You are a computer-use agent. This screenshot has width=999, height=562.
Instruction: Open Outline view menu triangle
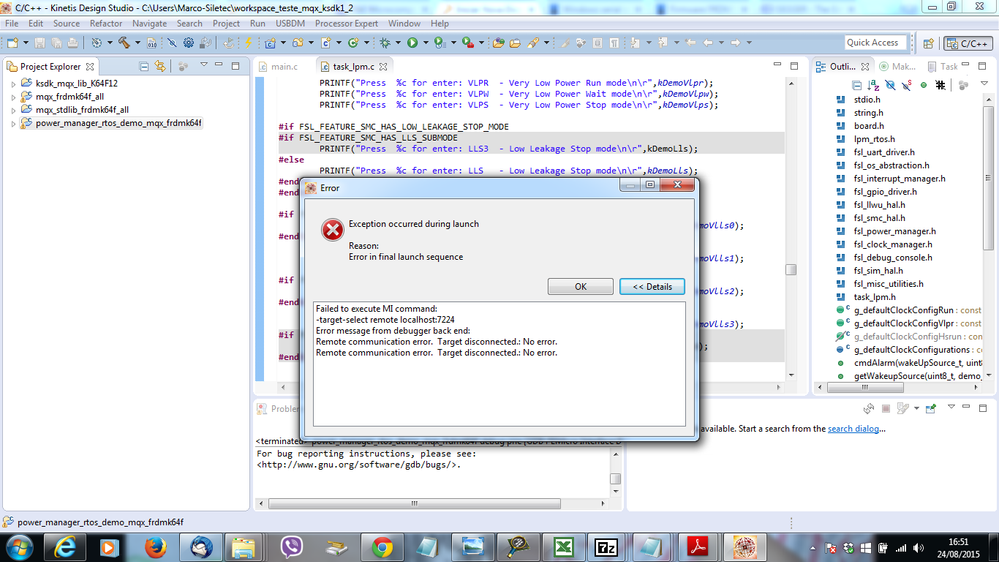point(984,84)
